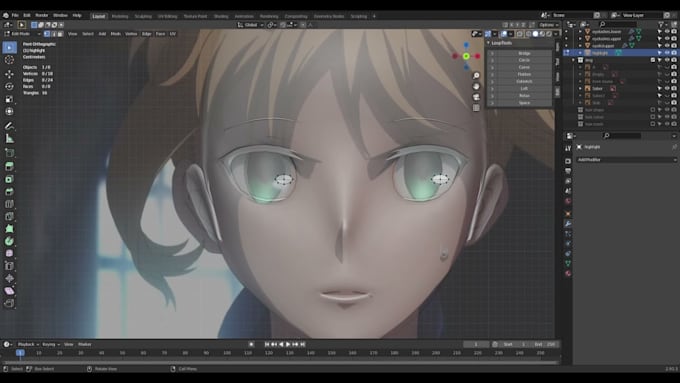Select the Loop Cut tool

pyautogui.click(x=10, y=204)
